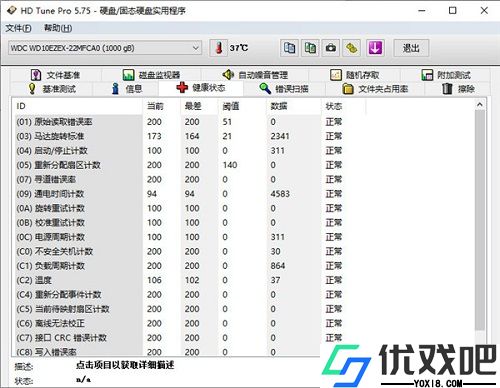Viewport: 500px width, 388px height.
Task: Click the threshold value 51
Action: (227, 122)
